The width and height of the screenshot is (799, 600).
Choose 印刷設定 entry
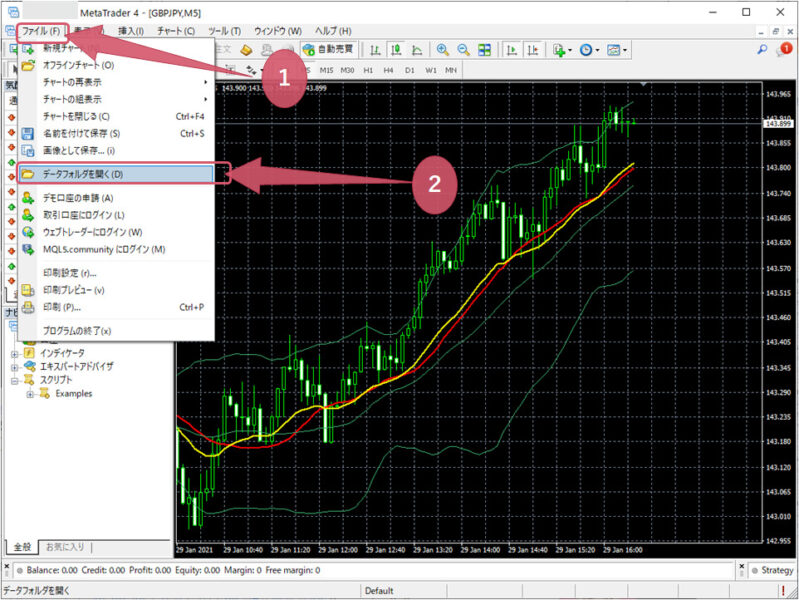click(116, 273)
